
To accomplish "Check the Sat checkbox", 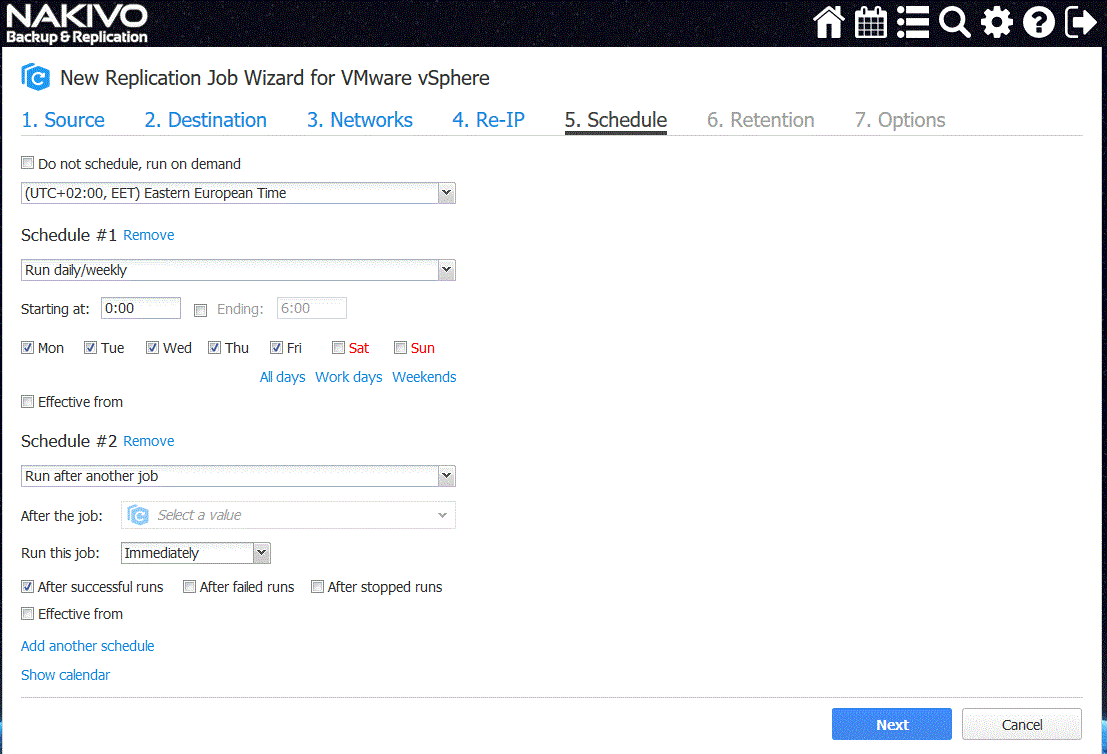I will [338, 347].
